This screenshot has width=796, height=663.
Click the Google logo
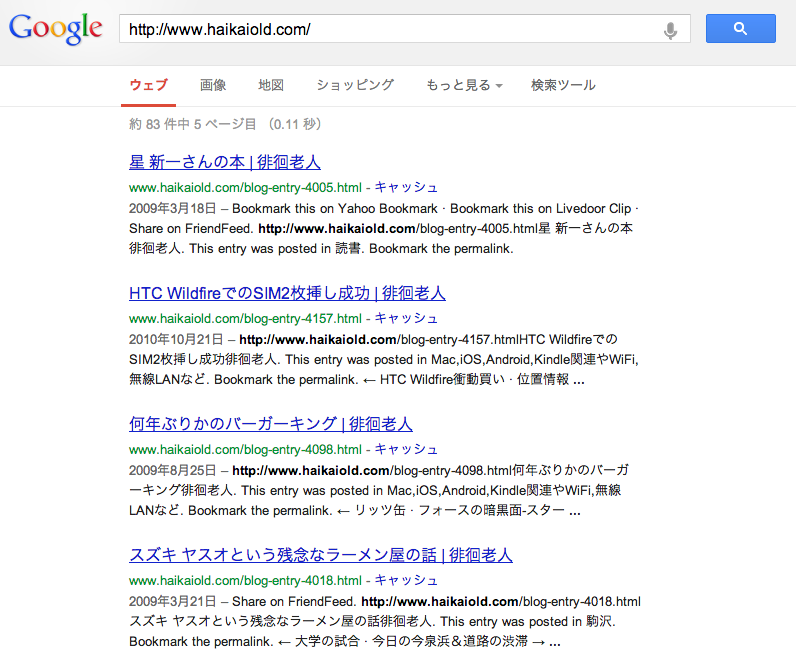(x=56, y=28)
